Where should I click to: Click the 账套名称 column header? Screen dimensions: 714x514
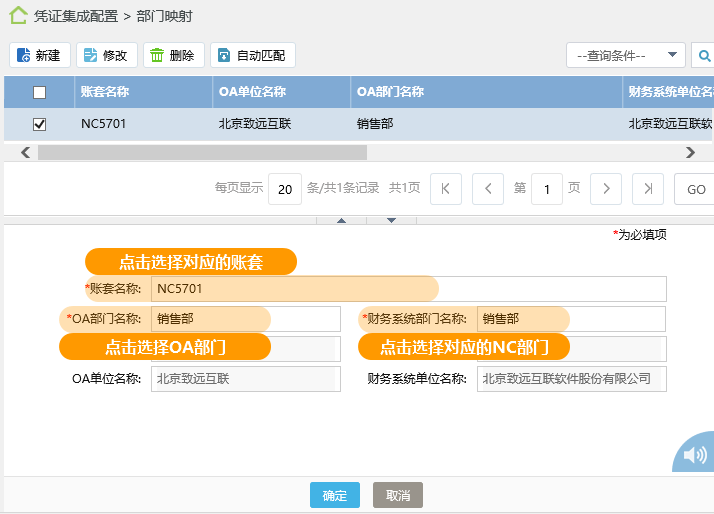(x=105, y=92)
